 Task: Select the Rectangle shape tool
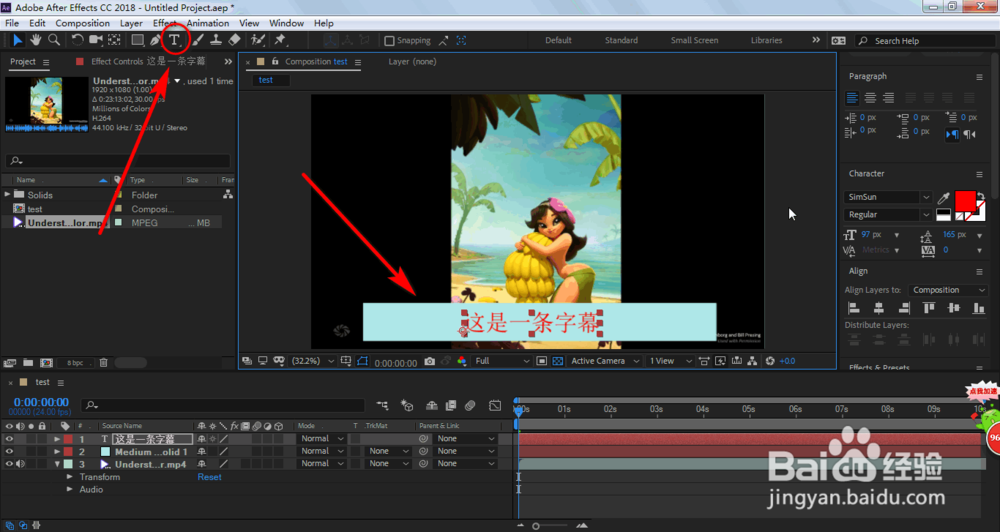point(137,40)
